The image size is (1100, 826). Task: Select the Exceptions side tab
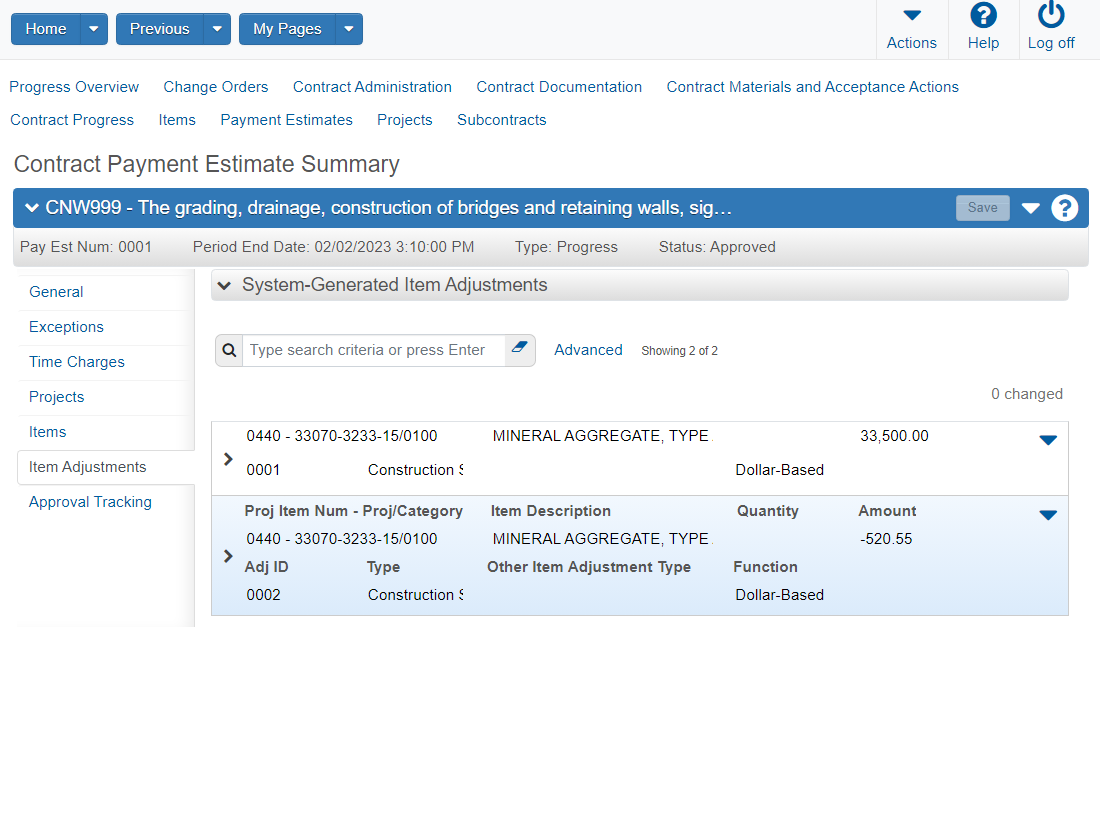point(66,327)
